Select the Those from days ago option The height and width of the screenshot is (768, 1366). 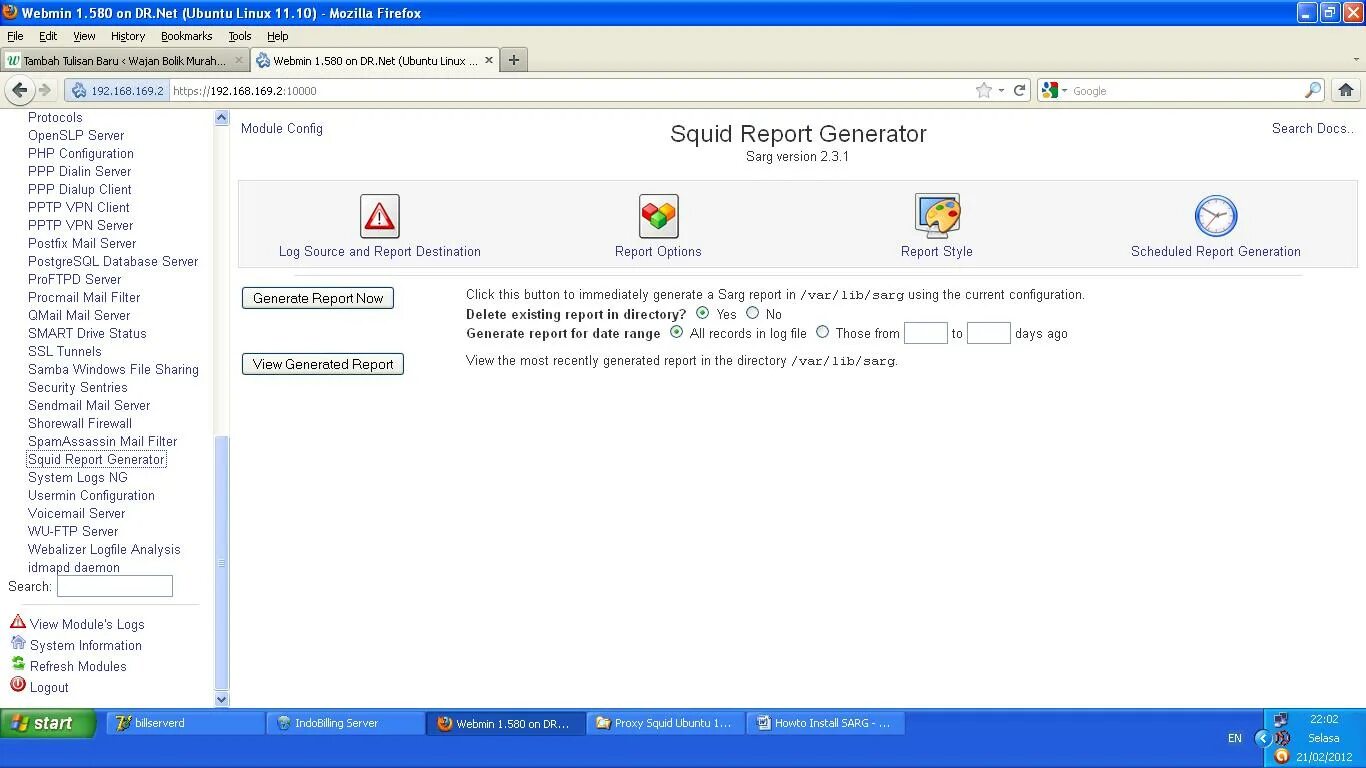[822, 332]
